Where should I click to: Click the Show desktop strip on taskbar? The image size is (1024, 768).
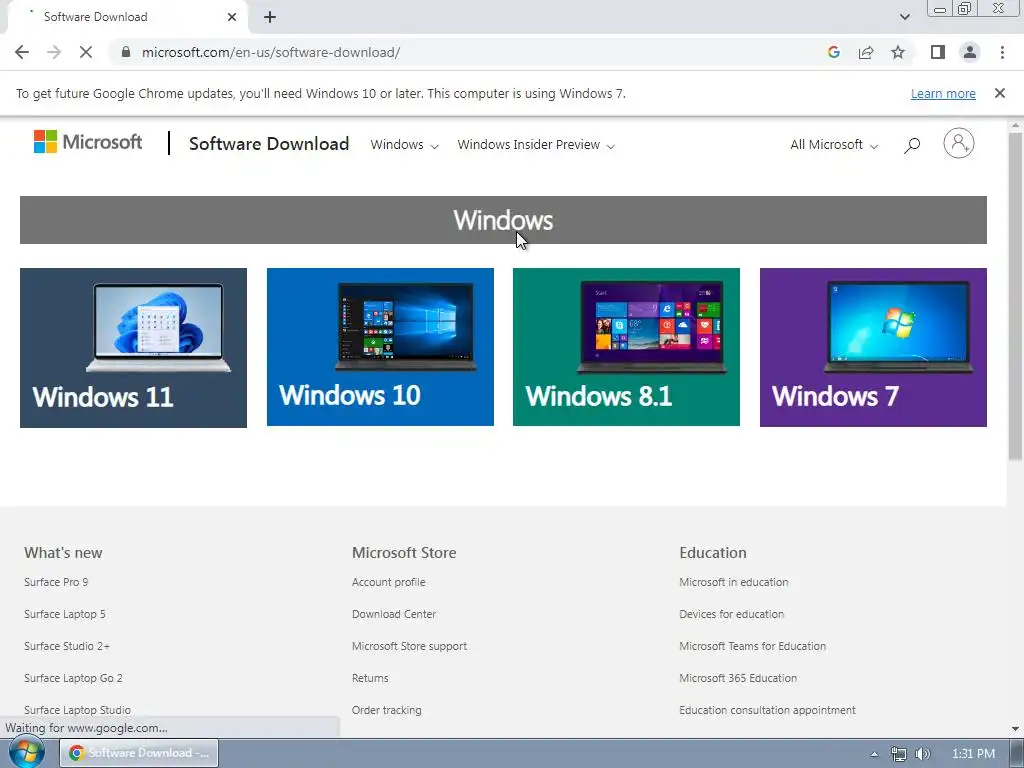coord(1017,753)
